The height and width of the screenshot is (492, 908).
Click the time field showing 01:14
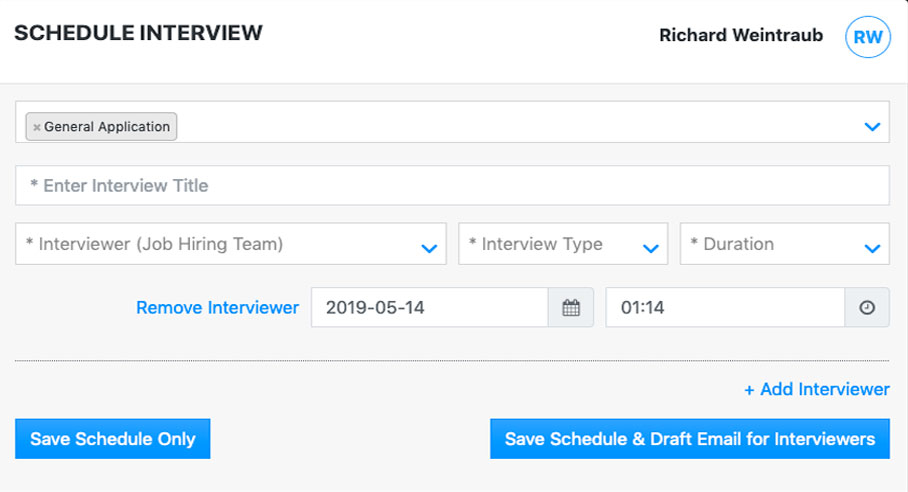pyautogui.click(x=725, y=308)
